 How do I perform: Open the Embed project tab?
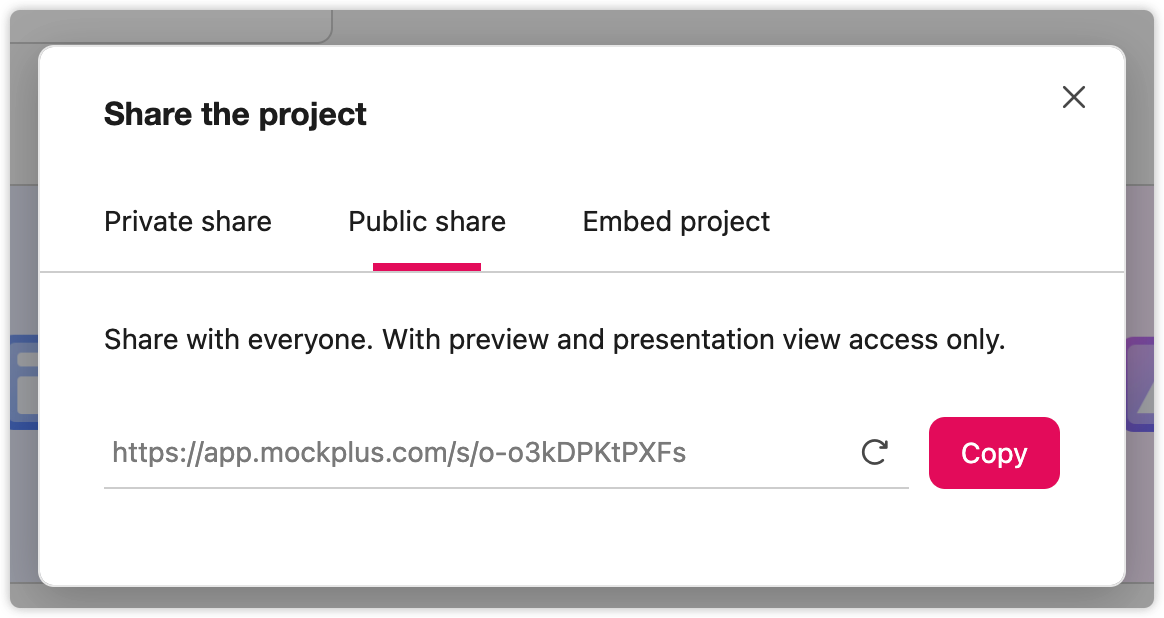tap(676, 221)
